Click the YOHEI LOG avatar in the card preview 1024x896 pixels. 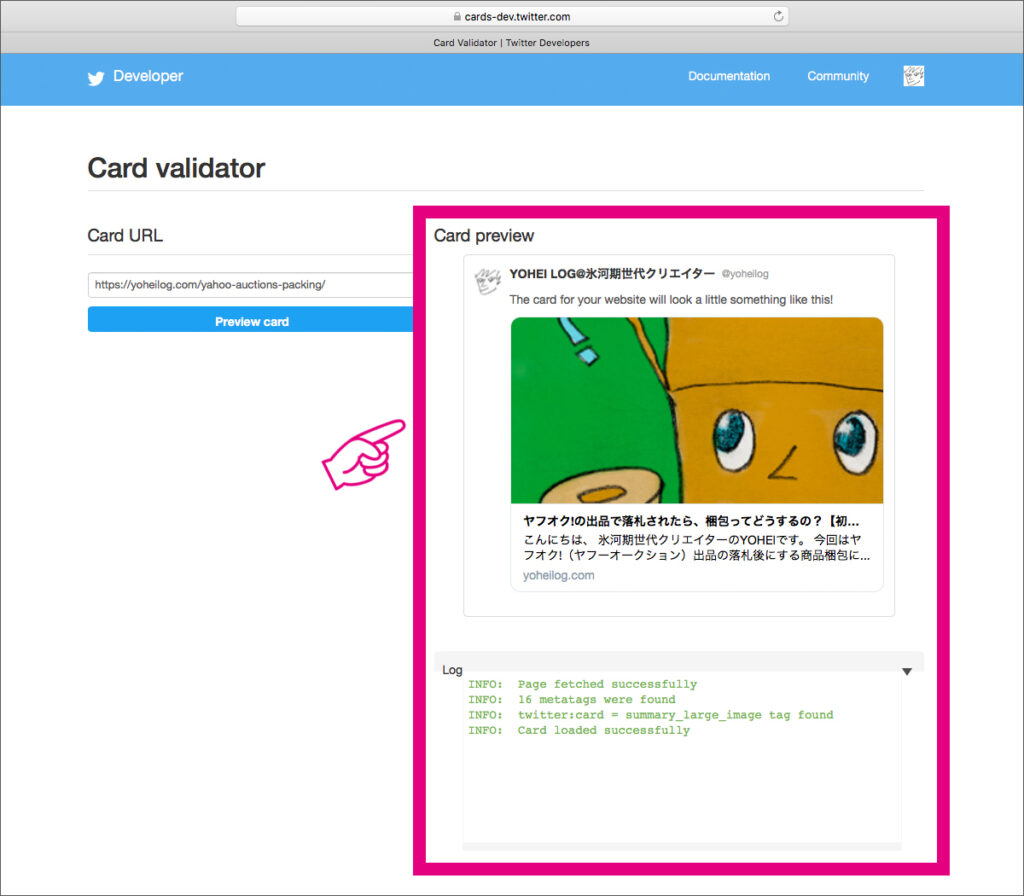point(487,281)
